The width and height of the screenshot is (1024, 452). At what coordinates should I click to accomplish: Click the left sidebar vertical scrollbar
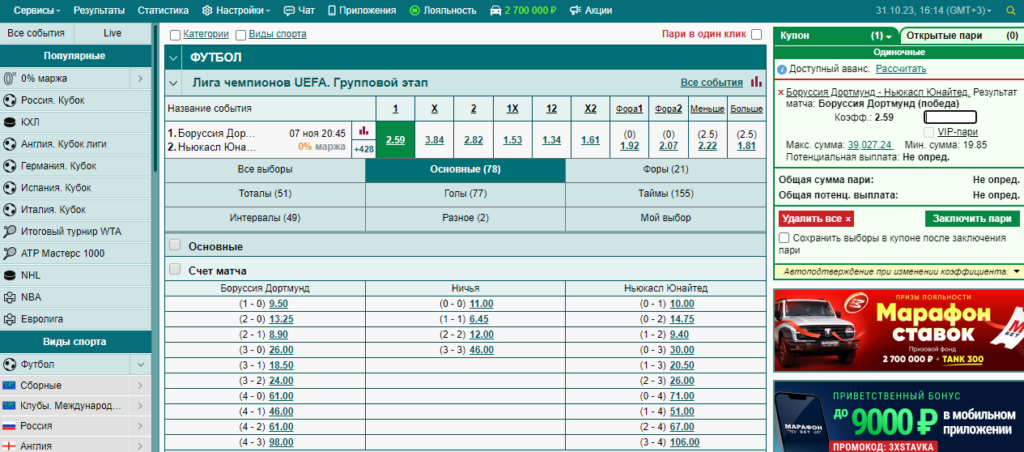pyautogui.click(x=155, y=98)
